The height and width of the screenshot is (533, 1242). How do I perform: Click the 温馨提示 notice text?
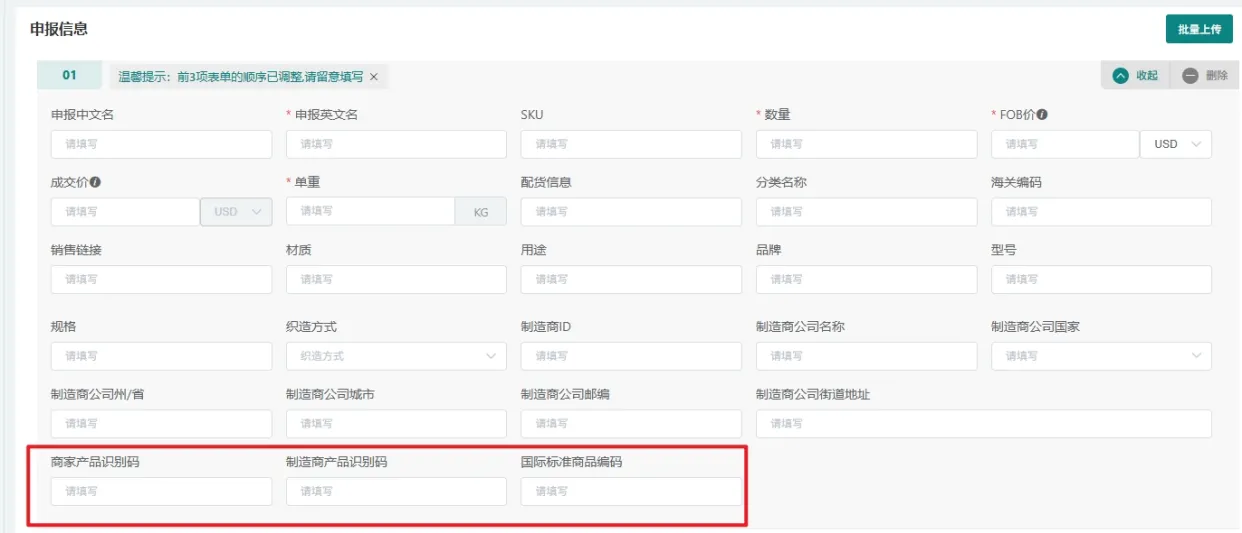[241, 76]
